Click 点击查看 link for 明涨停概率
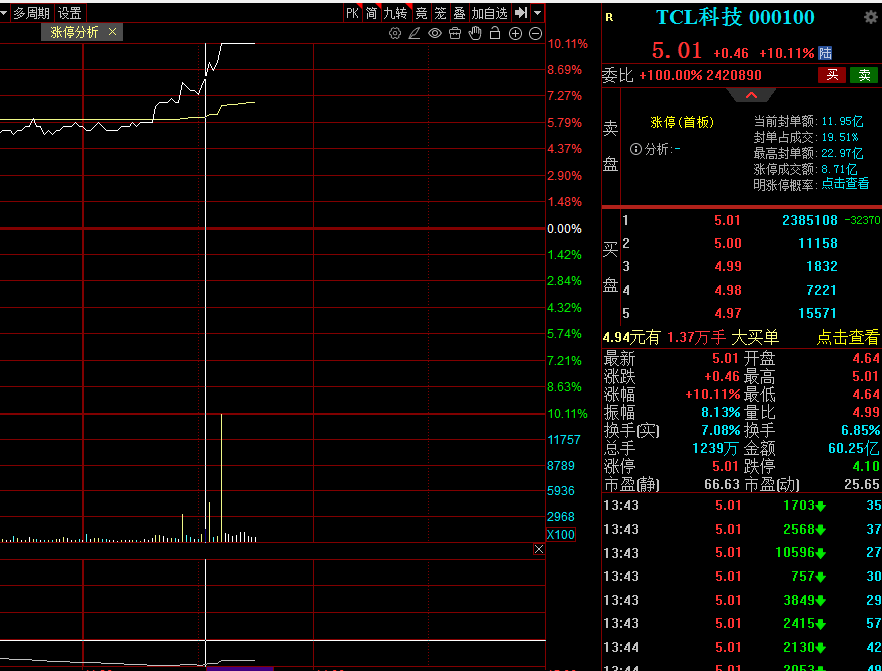882x671 pixels. click(845, 183)
